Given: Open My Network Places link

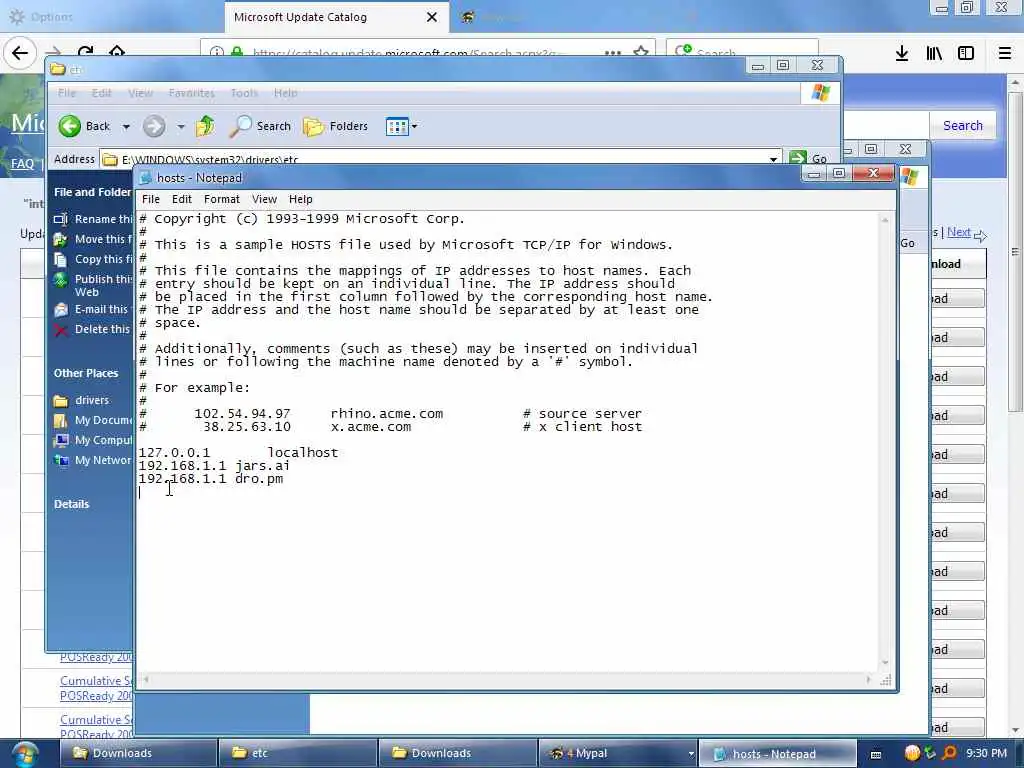Looking at the screenshot, I should 93,460.
